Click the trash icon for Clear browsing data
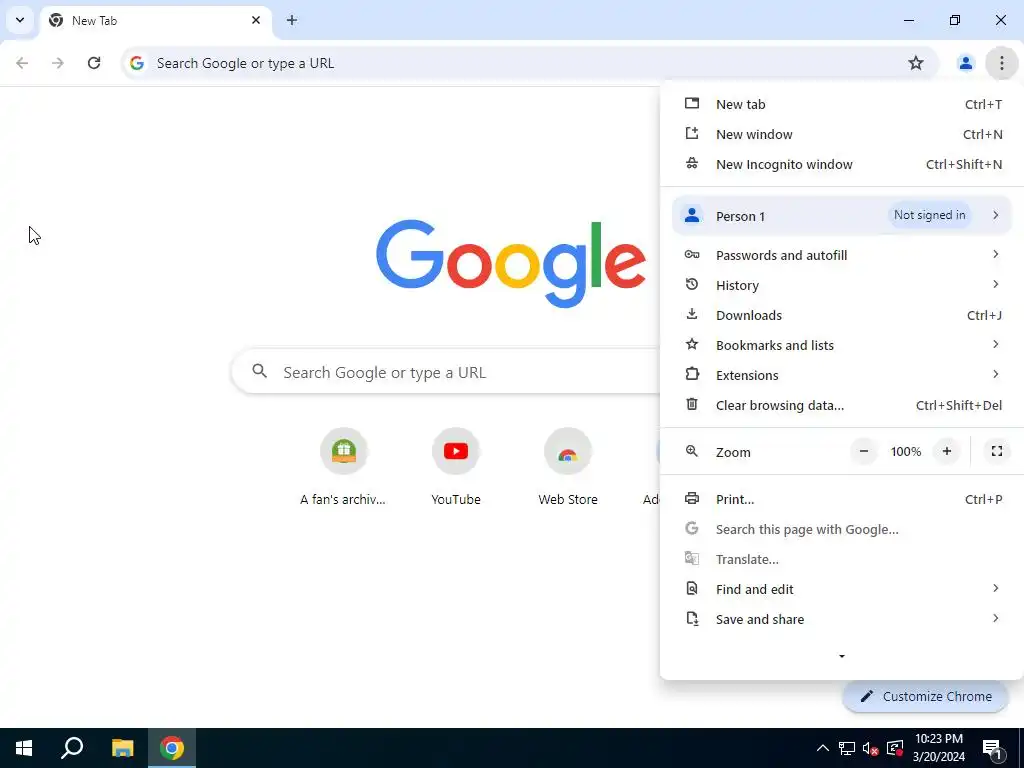This screenshot has width=1024, height=768. [692, 405]
